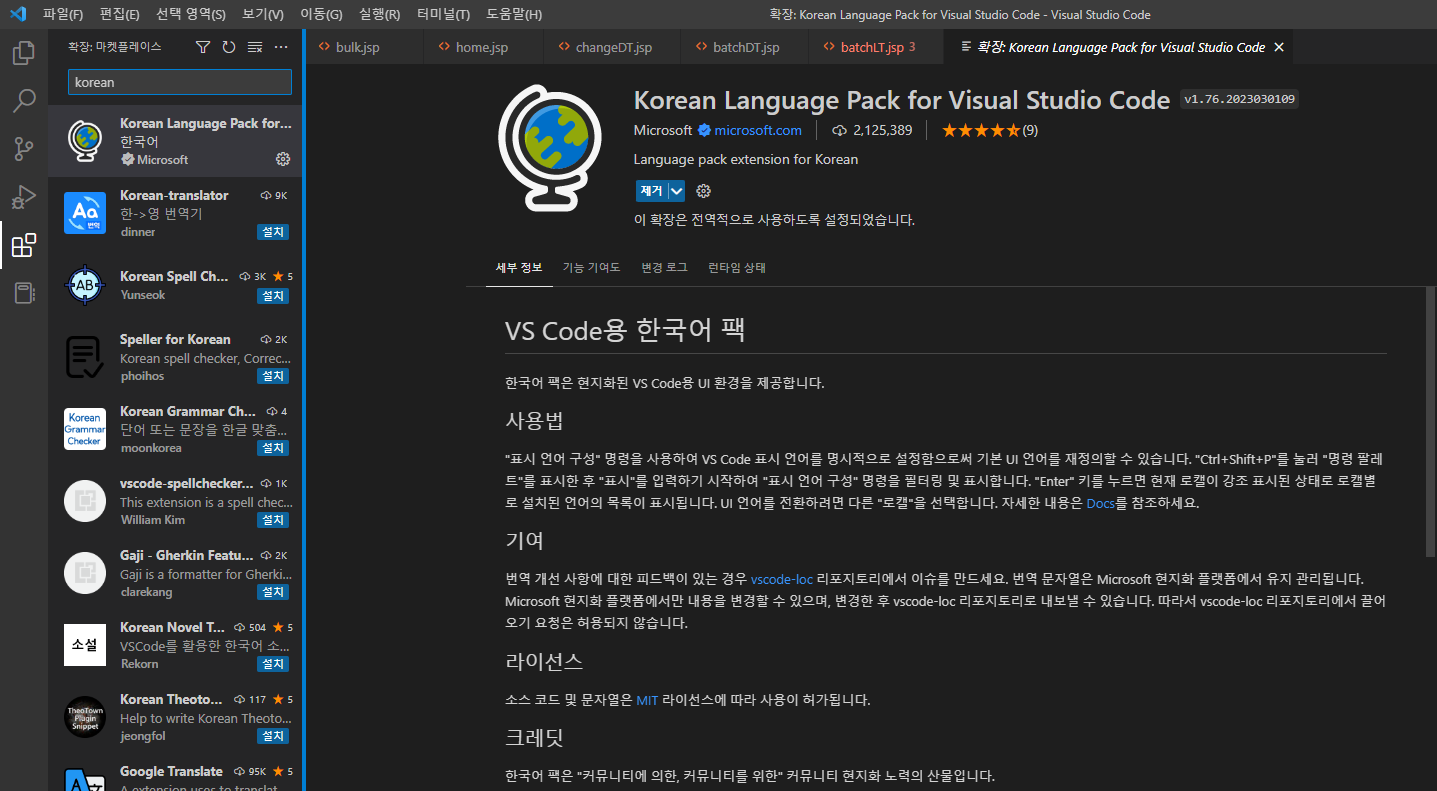Refresh the extensions marketplace list

pyautogui.click(x=229, y=47)
